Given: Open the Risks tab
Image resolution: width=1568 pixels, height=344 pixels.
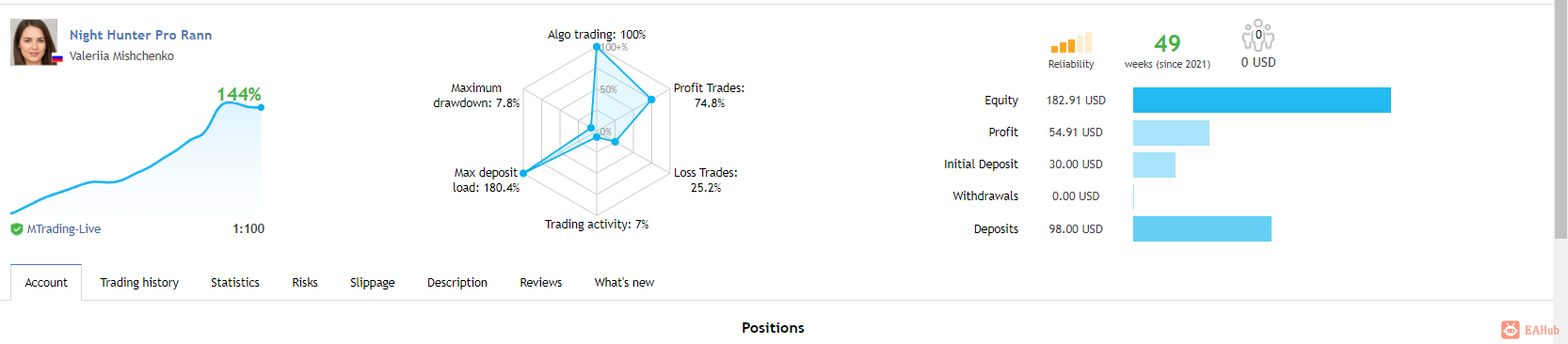Looking at the screenshot, I should point(305,283).
